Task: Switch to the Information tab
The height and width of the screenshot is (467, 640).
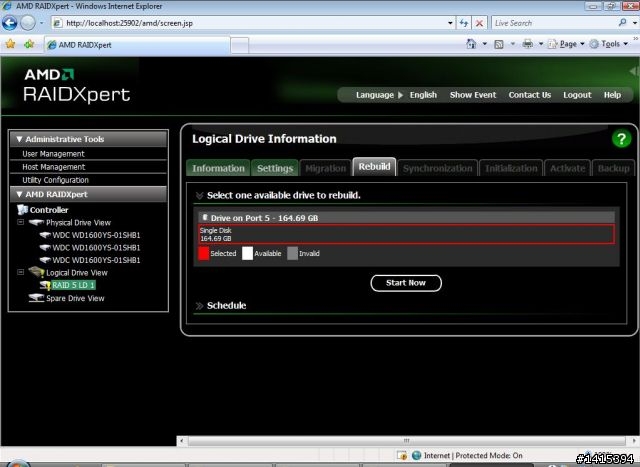Action: pos(218,168)
